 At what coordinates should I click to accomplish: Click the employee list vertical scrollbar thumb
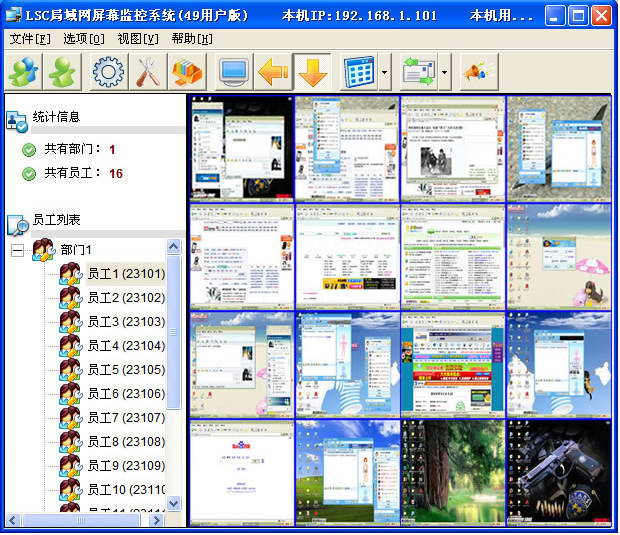click(173, 332)
